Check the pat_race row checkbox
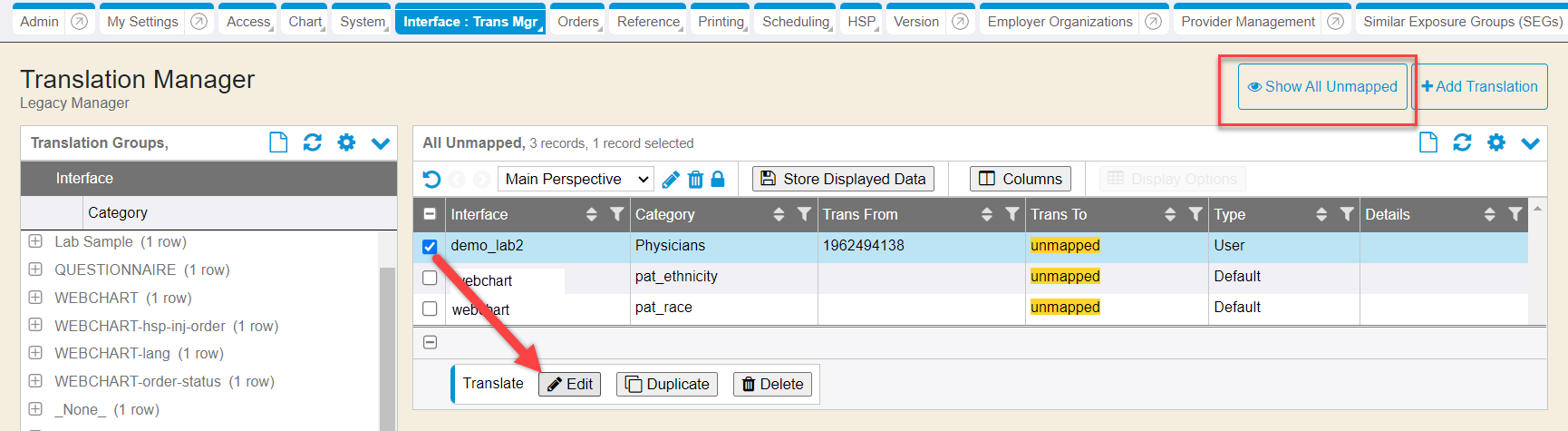 (x=430, y=309)
